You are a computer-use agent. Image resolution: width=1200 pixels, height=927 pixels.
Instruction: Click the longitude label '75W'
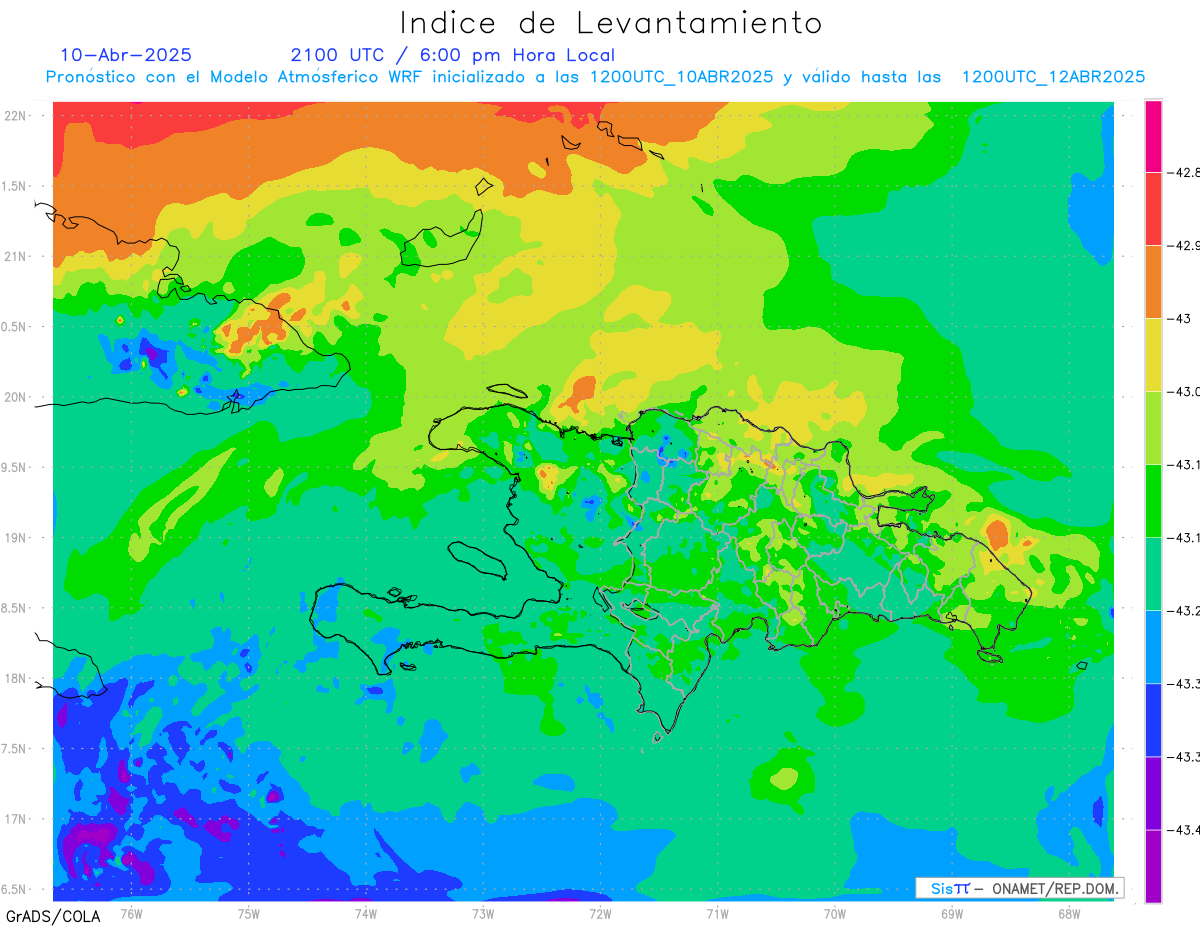248,913
